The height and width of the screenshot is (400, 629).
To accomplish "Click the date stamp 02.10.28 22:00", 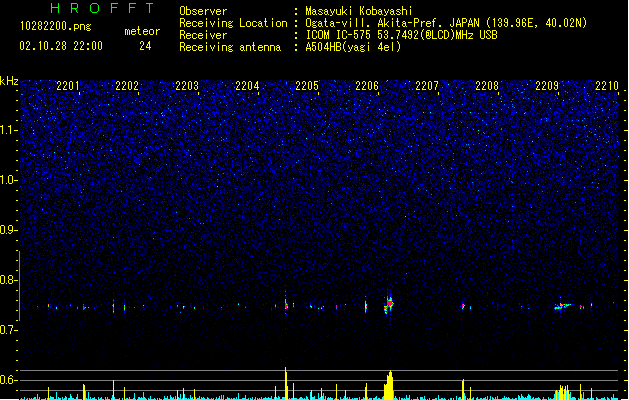I will point(61,46).
